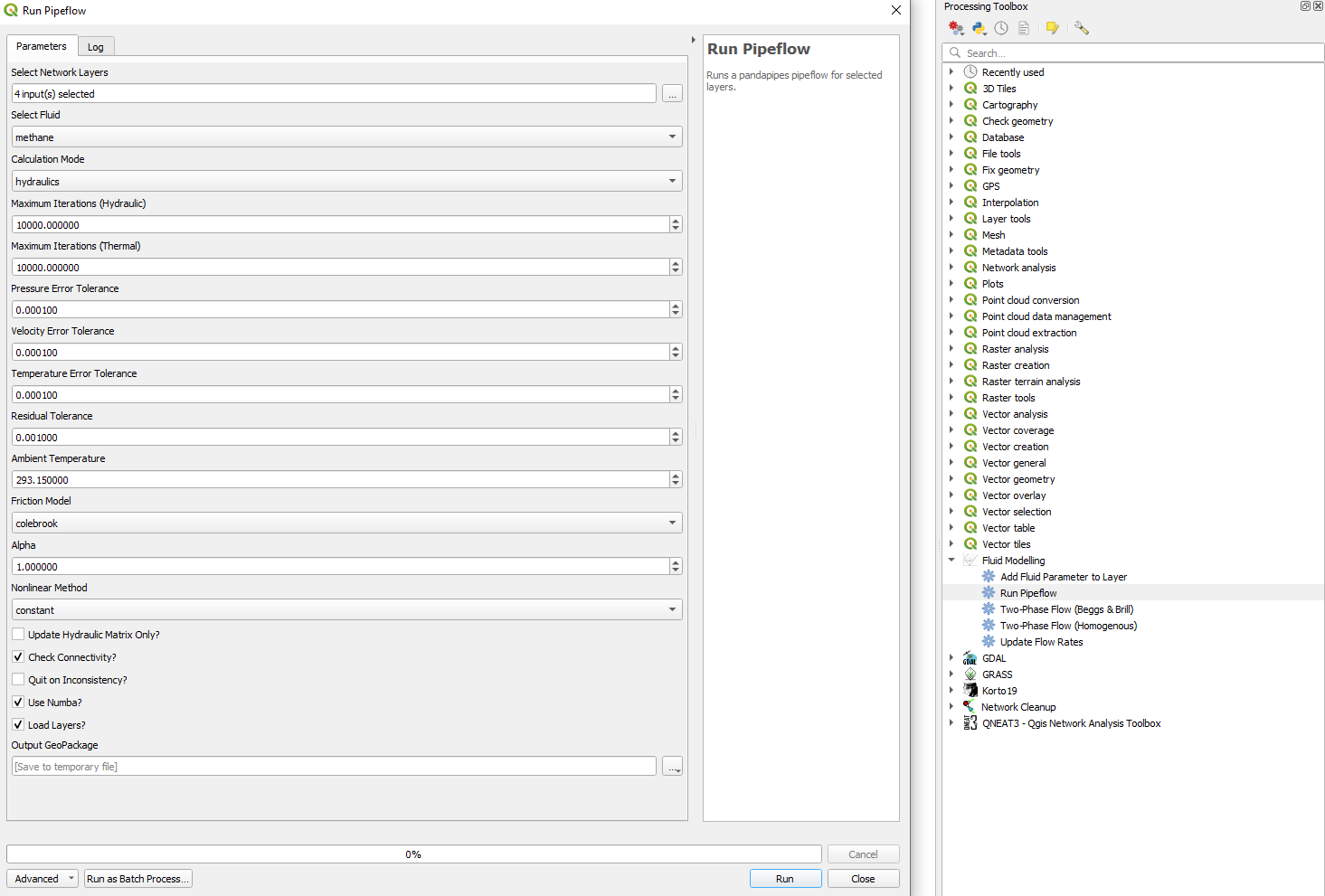The width and height of the screenshot is (1325, 896).
Task: Open the Nonlinear Method dropdown
Action: coord(347,610)
